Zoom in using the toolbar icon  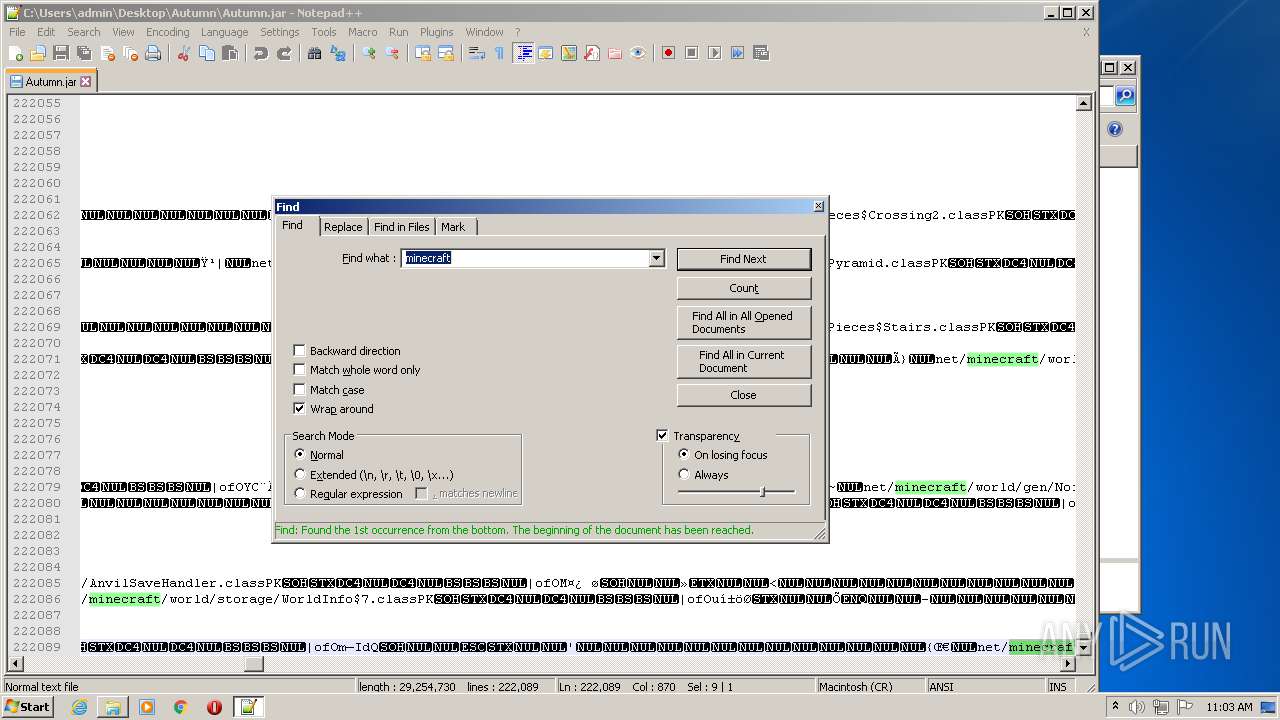tap(369, 53)
